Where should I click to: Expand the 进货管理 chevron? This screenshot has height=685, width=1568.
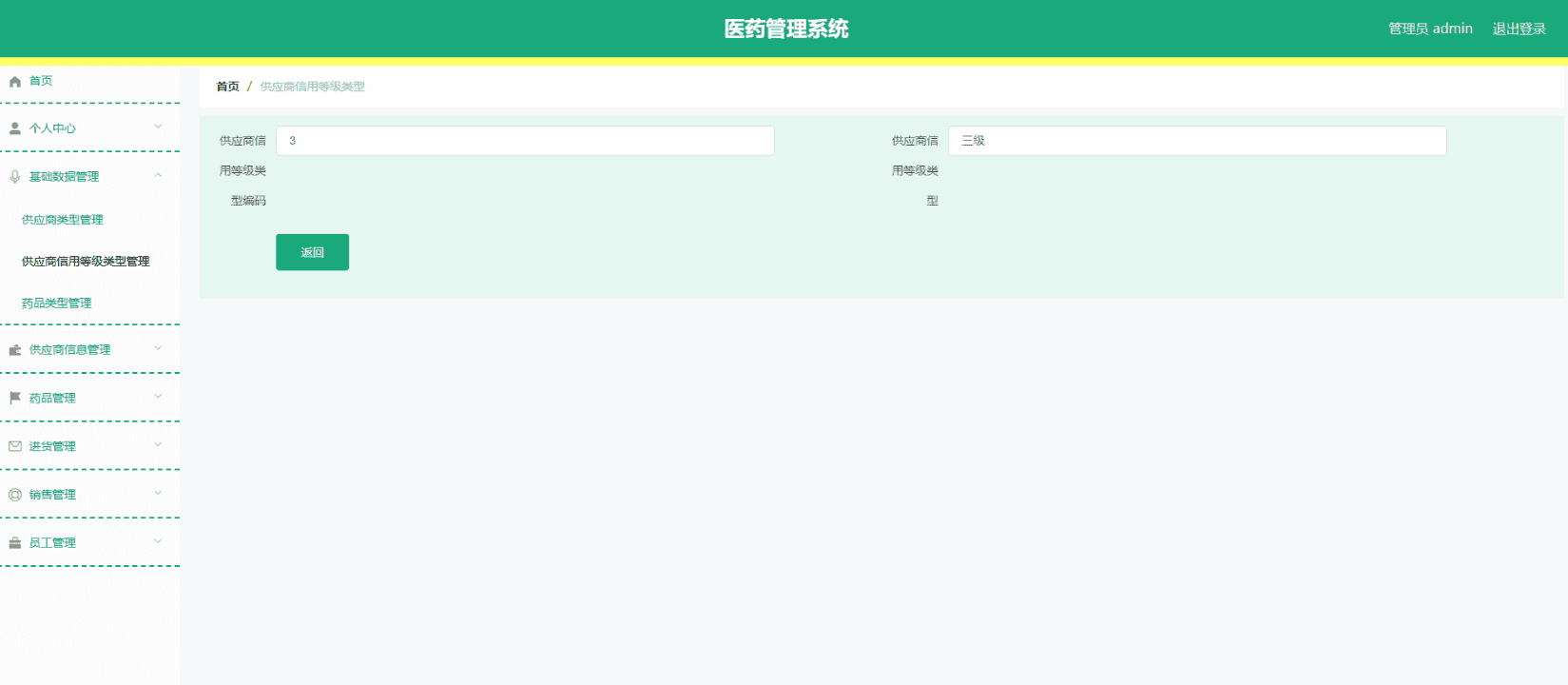point(158,444)
